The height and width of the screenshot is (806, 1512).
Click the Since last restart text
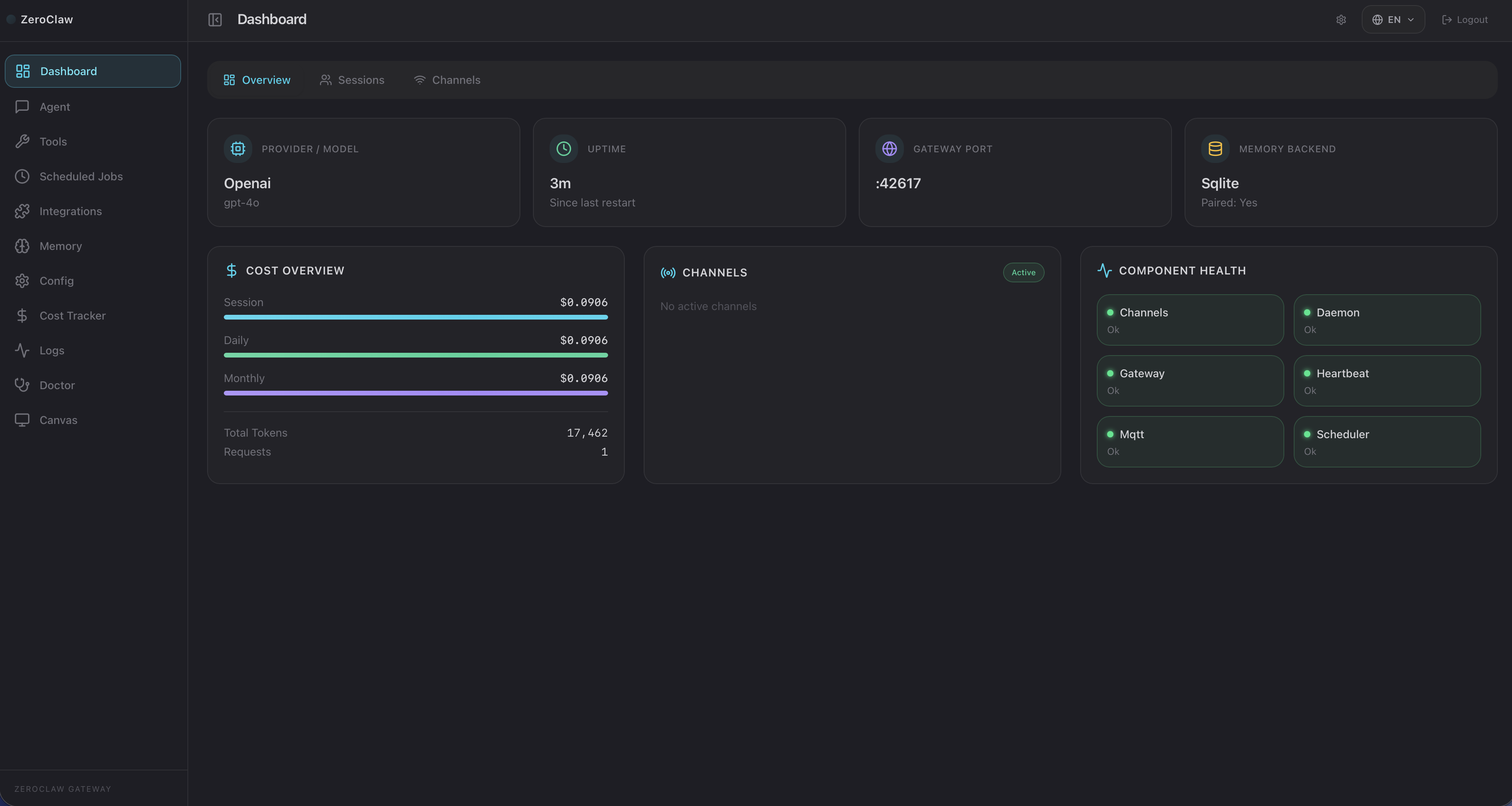click(x=592, y=202)
